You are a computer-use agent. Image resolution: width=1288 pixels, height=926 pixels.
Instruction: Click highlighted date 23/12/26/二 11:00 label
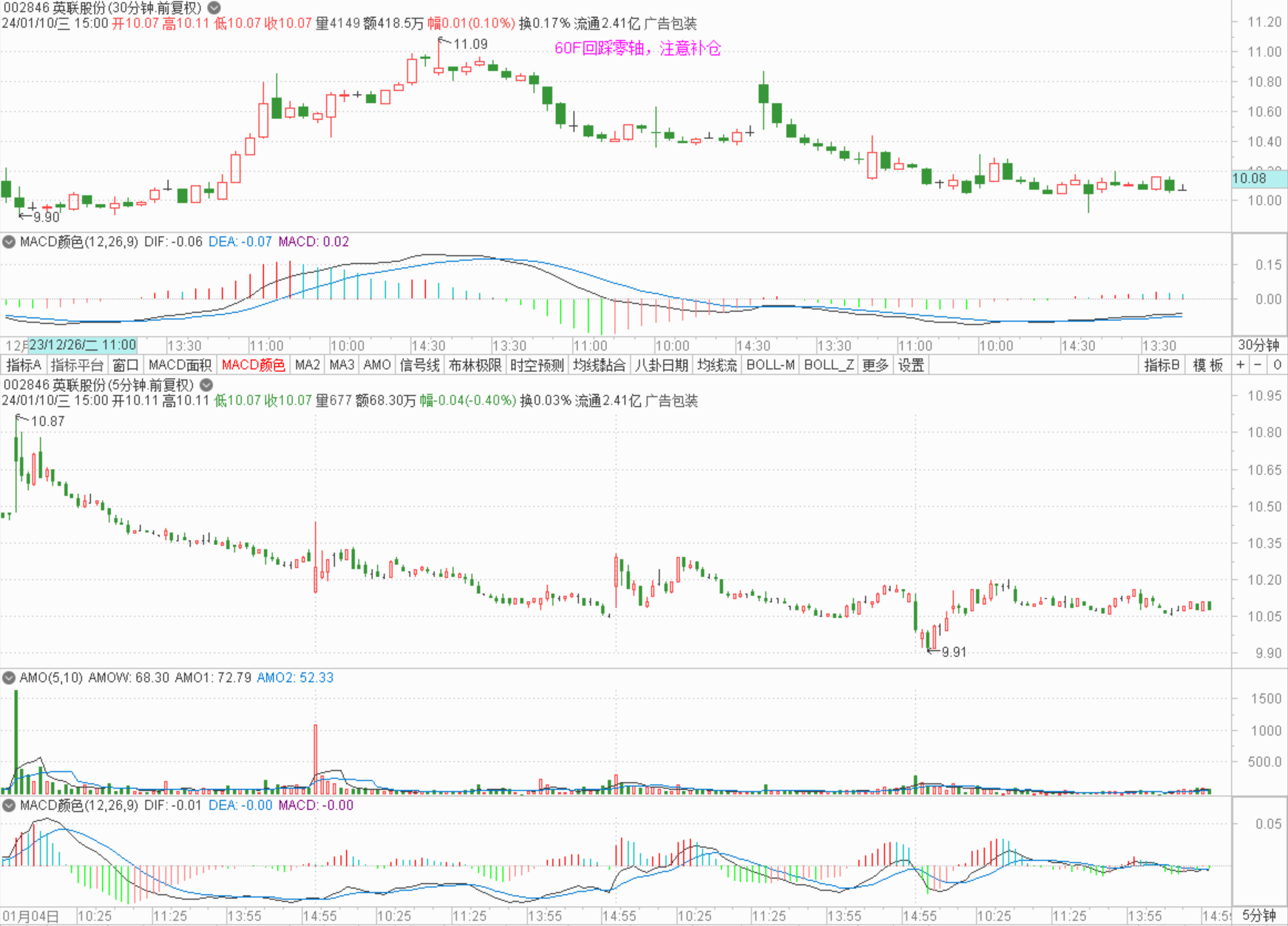(x=82, y=345)
